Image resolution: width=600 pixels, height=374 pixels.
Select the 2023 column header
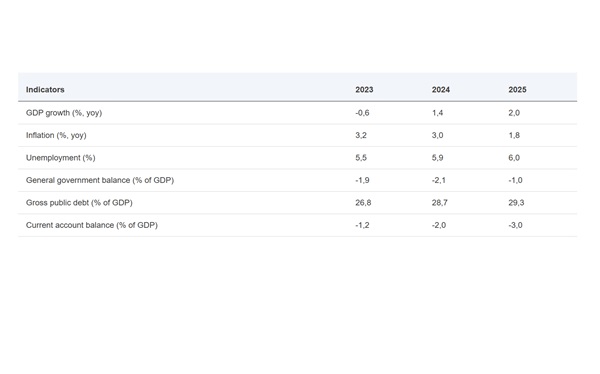click(x=364, y=90)
